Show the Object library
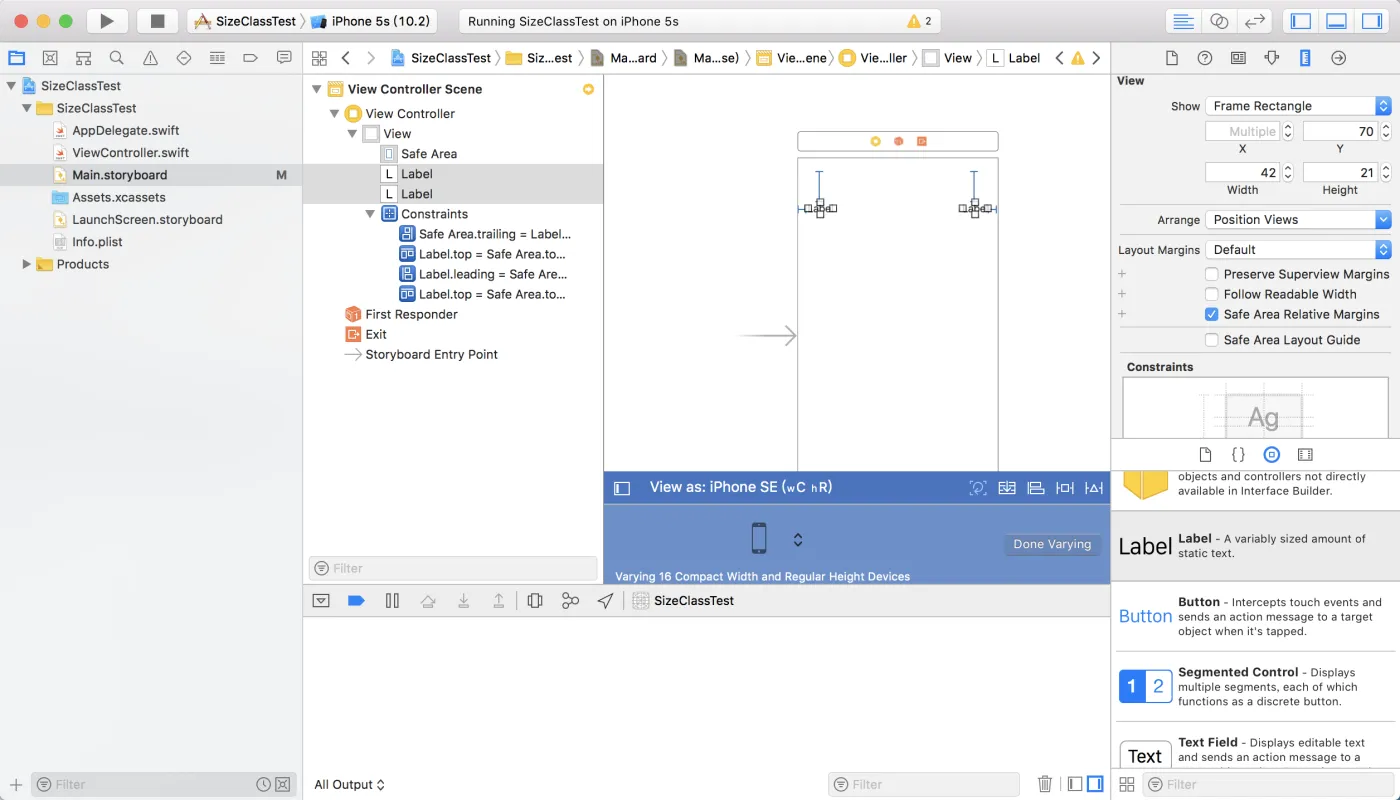The image size is (1400, 800). (1271, 454)
